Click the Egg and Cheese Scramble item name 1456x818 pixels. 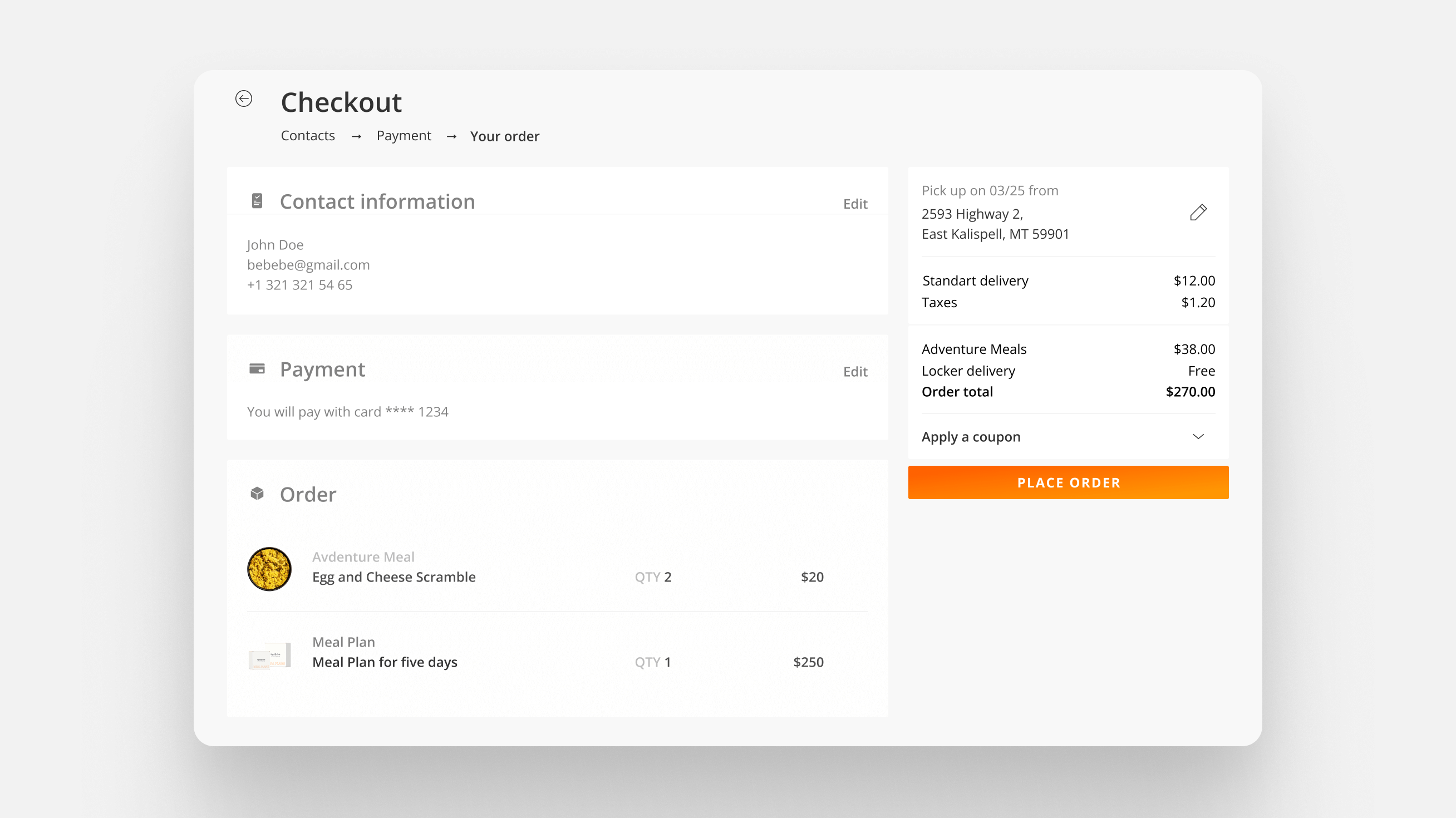[393, 577]
